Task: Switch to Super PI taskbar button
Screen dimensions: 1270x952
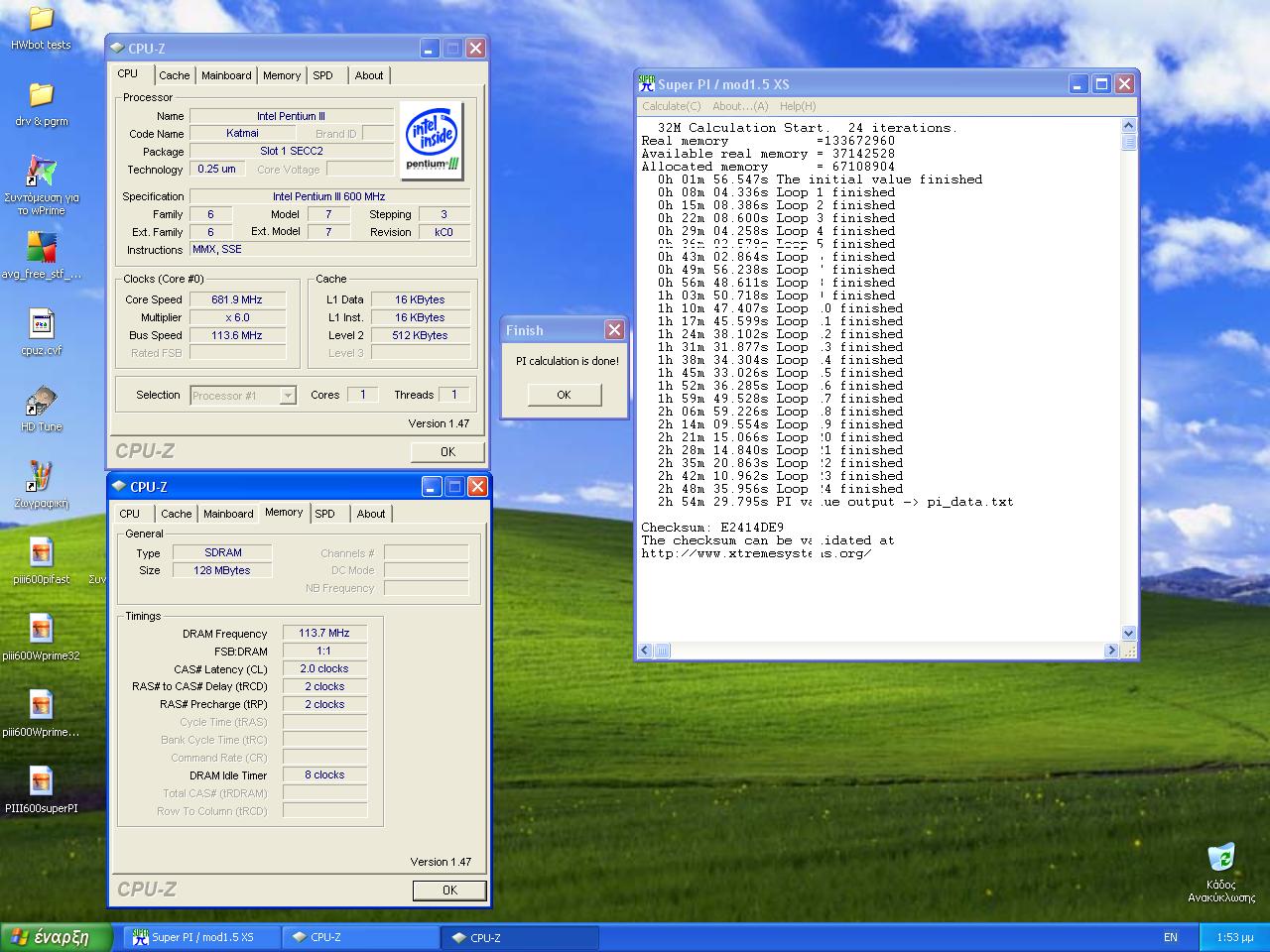Action: click(x=201, y=937)
